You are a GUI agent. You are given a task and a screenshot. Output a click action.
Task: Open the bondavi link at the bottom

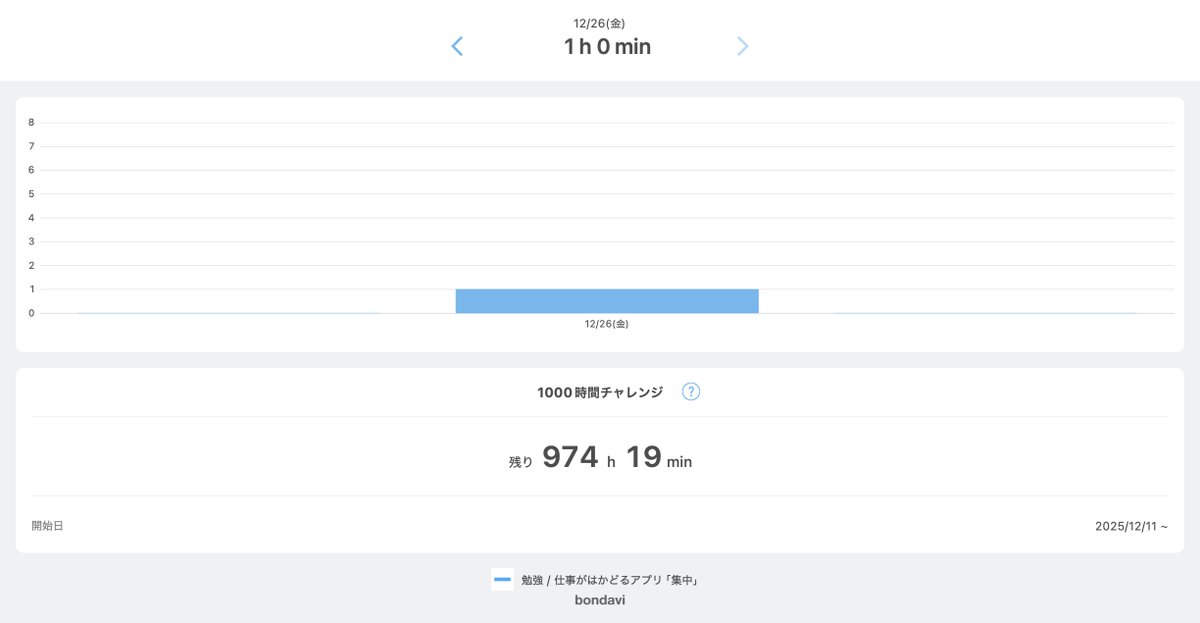point(599,600)
